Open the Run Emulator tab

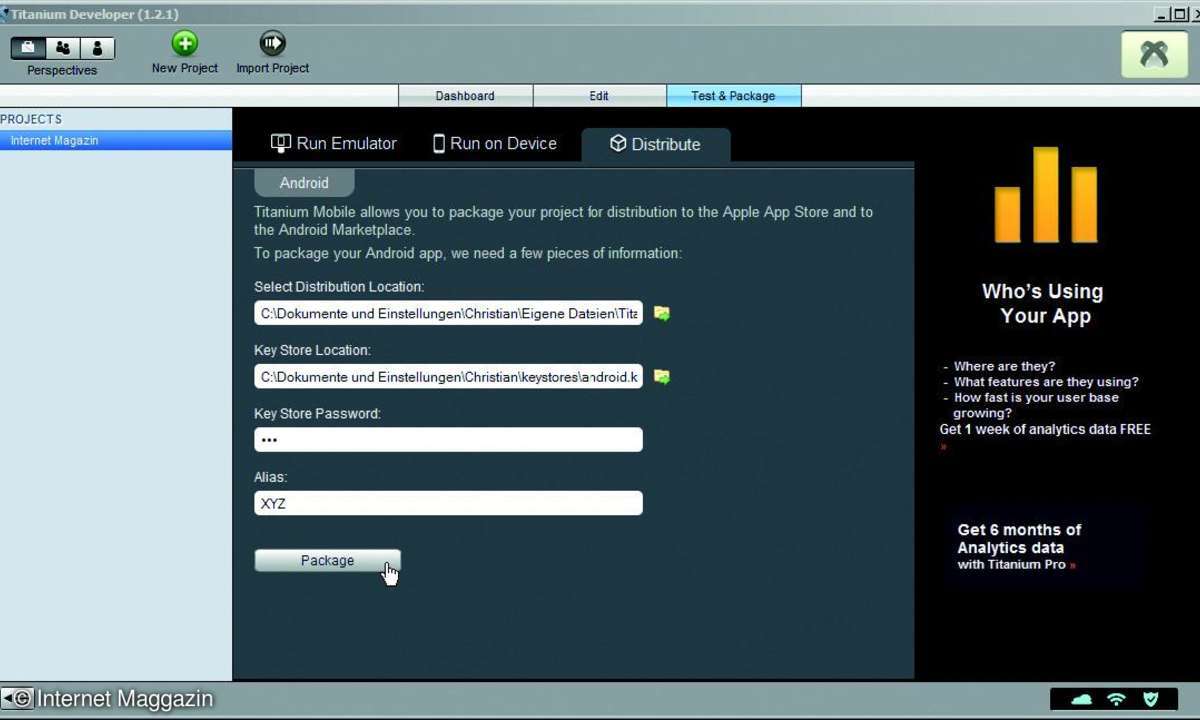(x=334, y=144)
